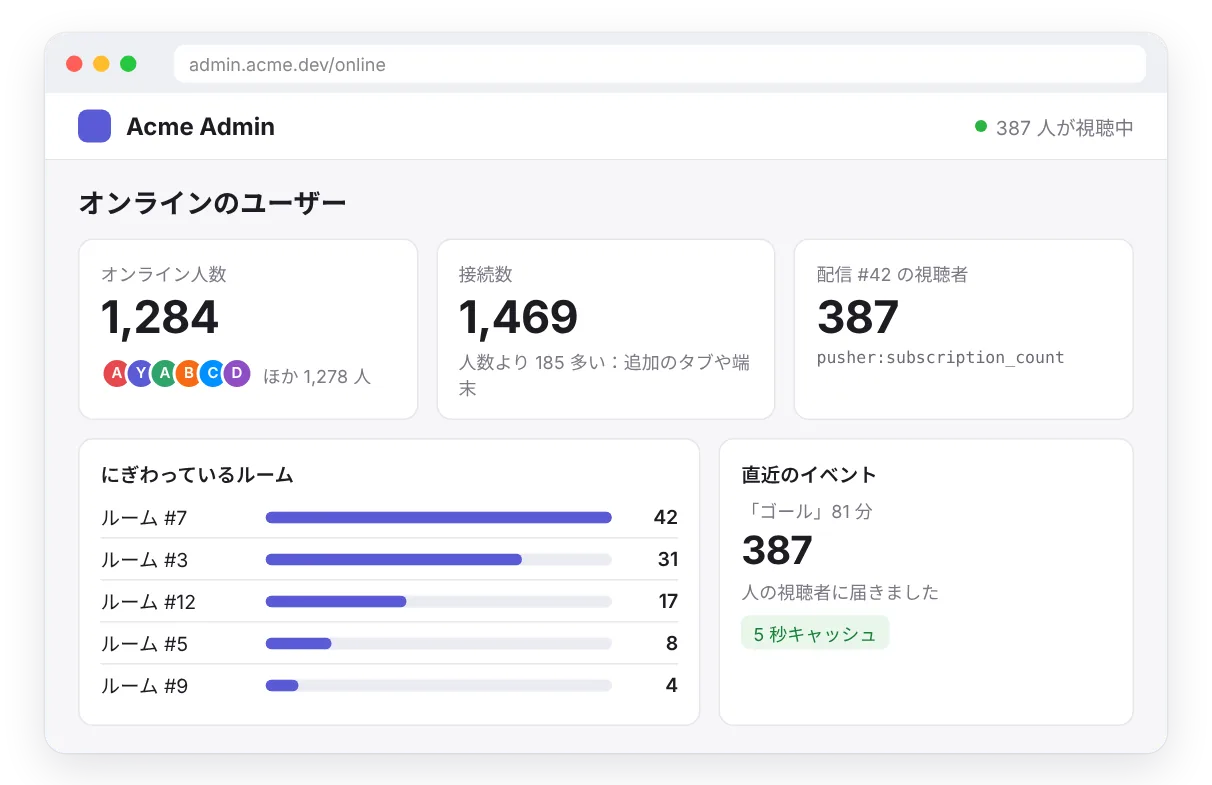Click the Acme Admin title text

pyautogui.click(x=200, y=127)
